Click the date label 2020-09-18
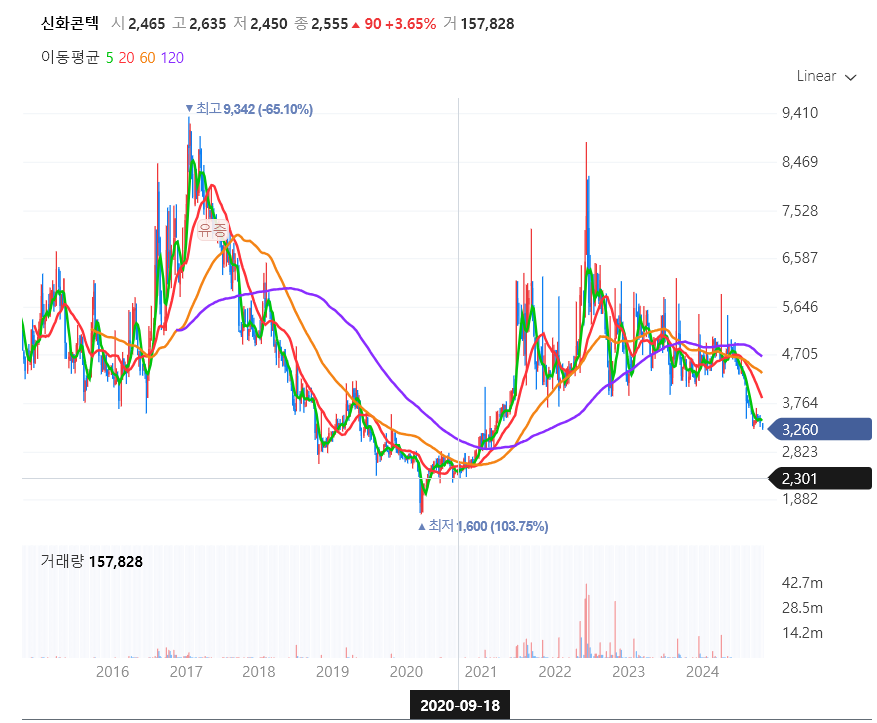The height and width of the screenshot is (723, 877). click(x=460, y=705)
